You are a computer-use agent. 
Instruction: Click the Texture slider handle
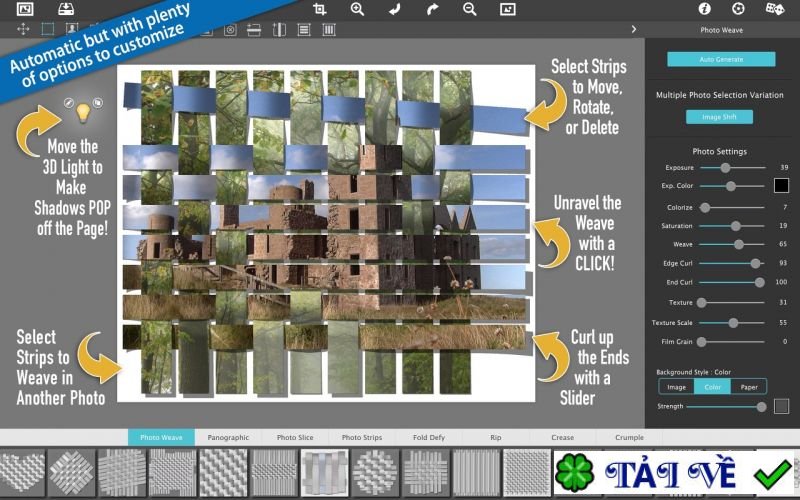(702, 303)
